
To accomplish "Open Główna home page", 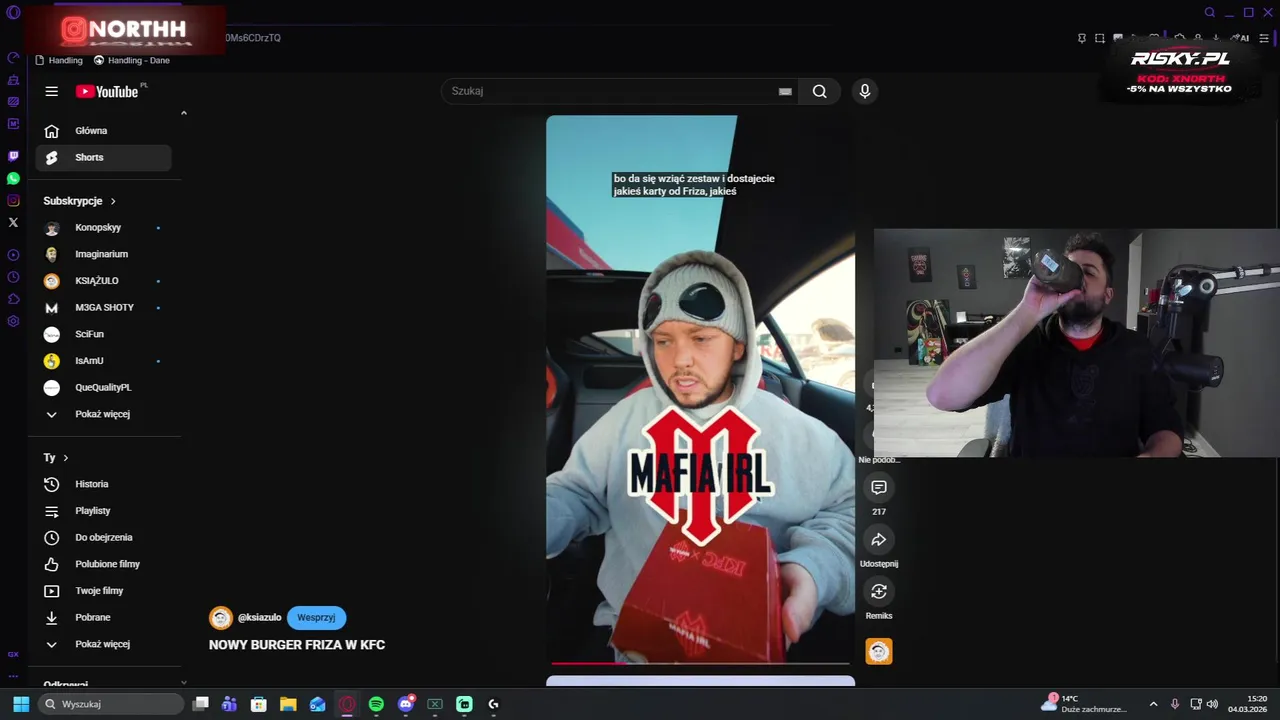I will 104,131.
